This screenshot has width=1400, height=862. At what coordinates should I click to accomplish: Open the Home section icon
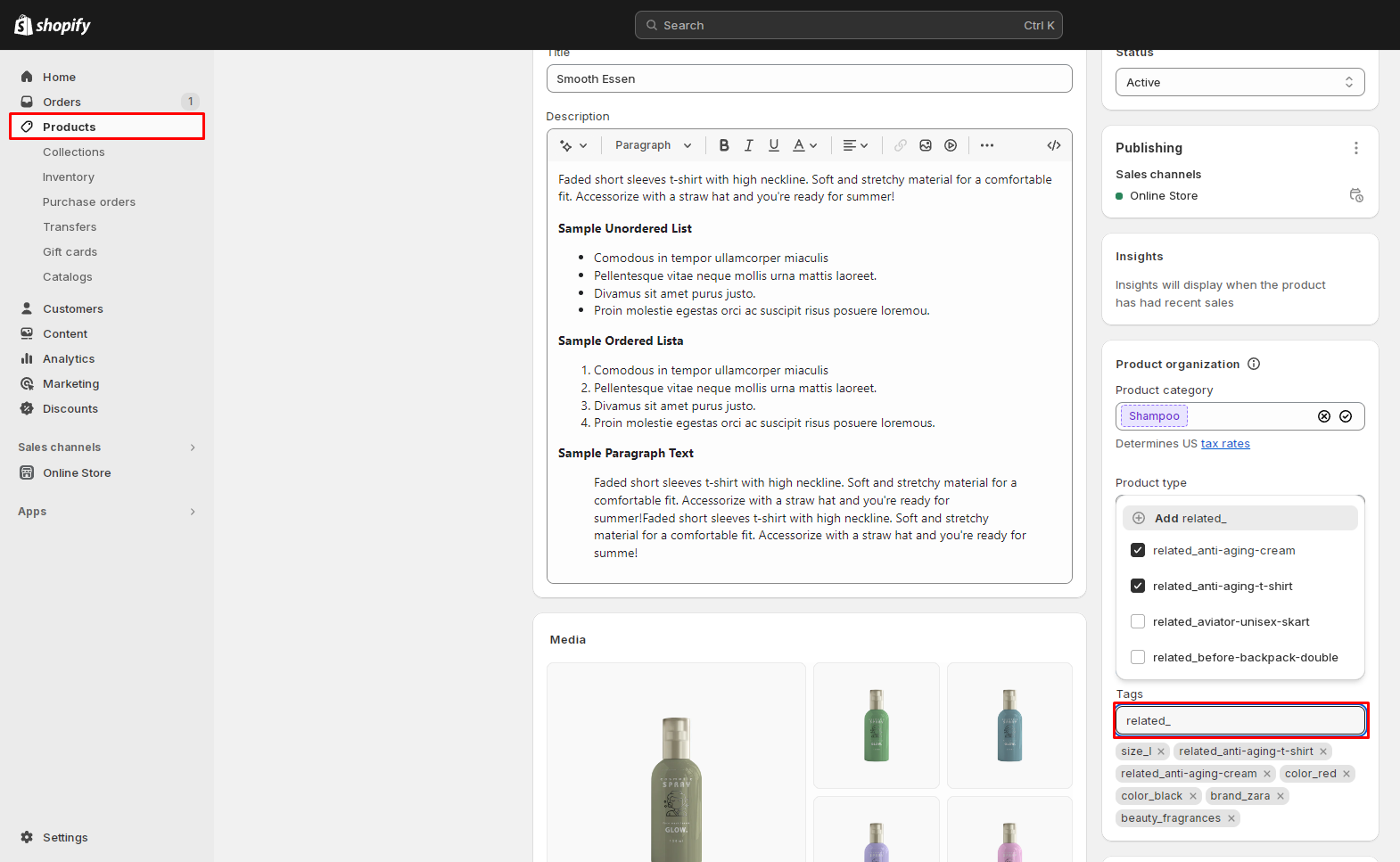click(x=27, y=77)
